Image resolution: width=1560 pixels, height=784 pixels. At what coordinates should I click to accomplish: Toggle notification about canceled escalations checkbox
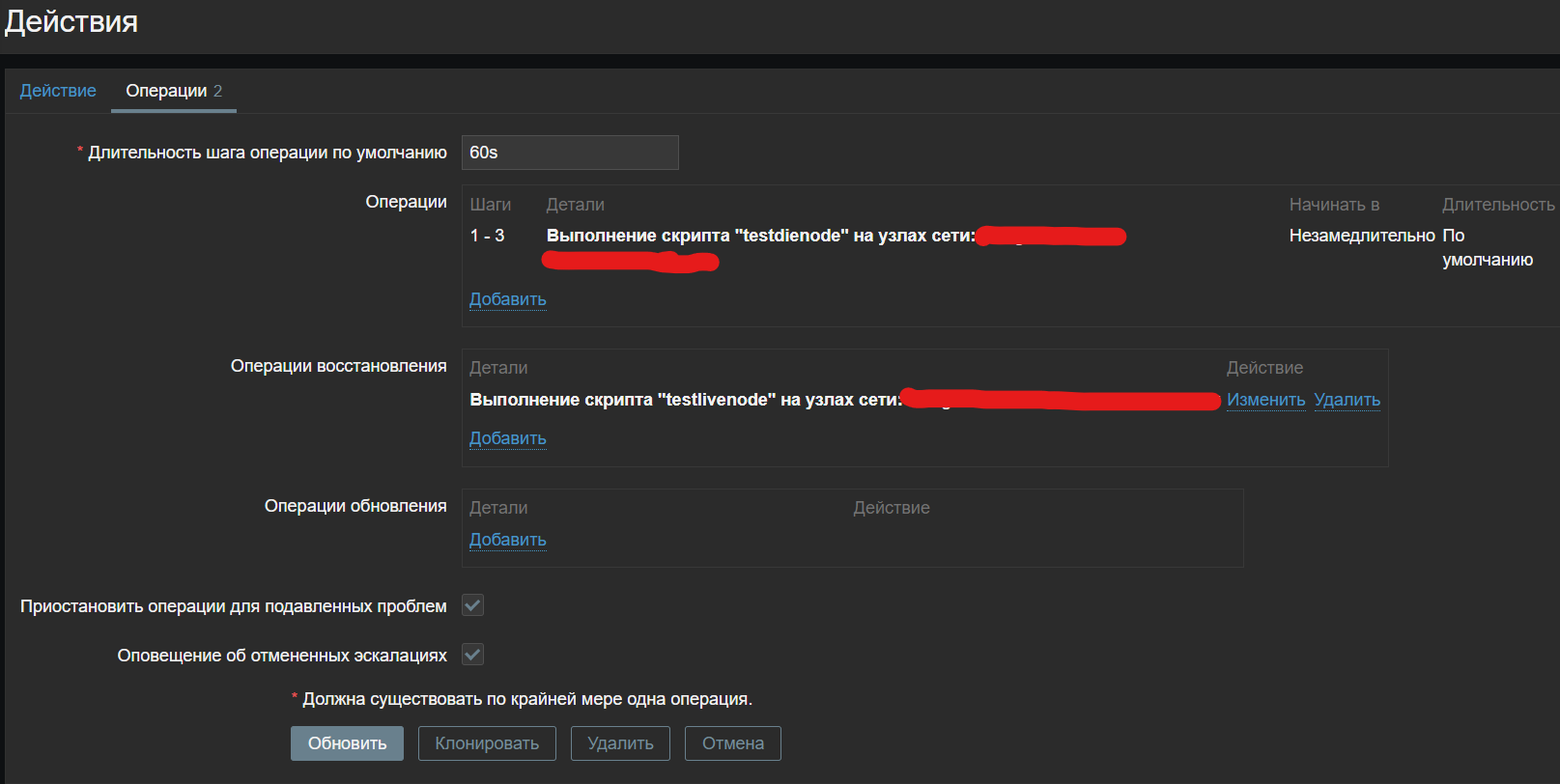click(472, 655)
